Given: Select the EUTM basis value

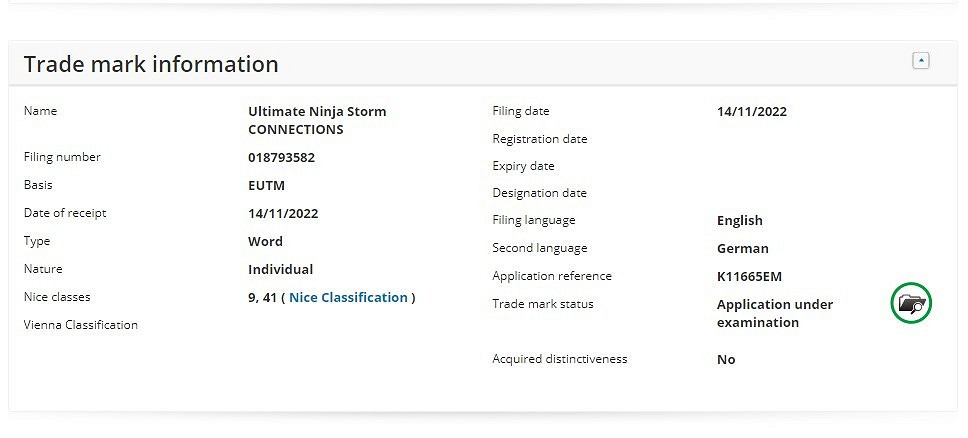Looking at the screenshot, I should pos(266,185).
